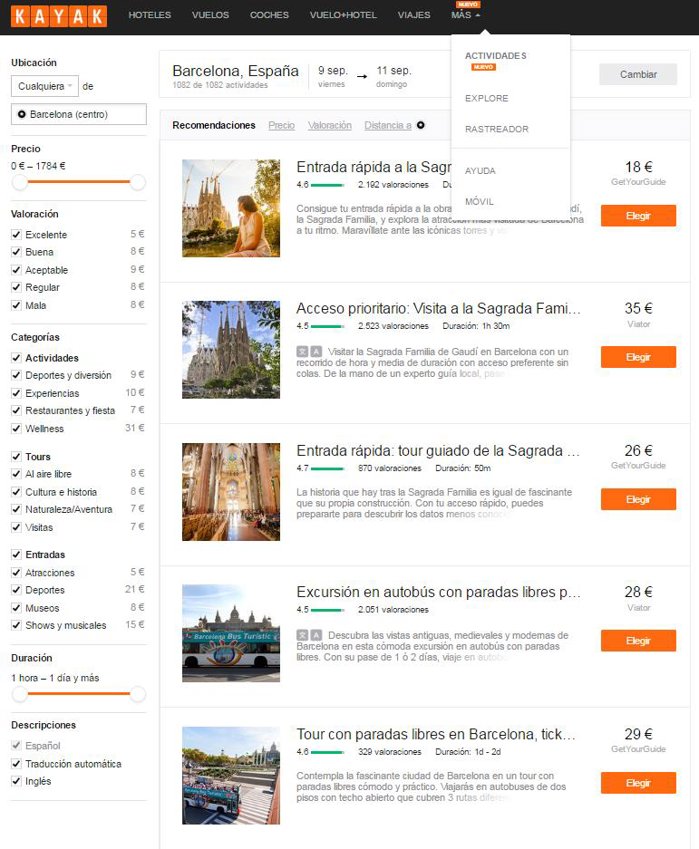Screen dimensions: 699x849
Task: Click the Cambiar button
Action: (638, 74)
